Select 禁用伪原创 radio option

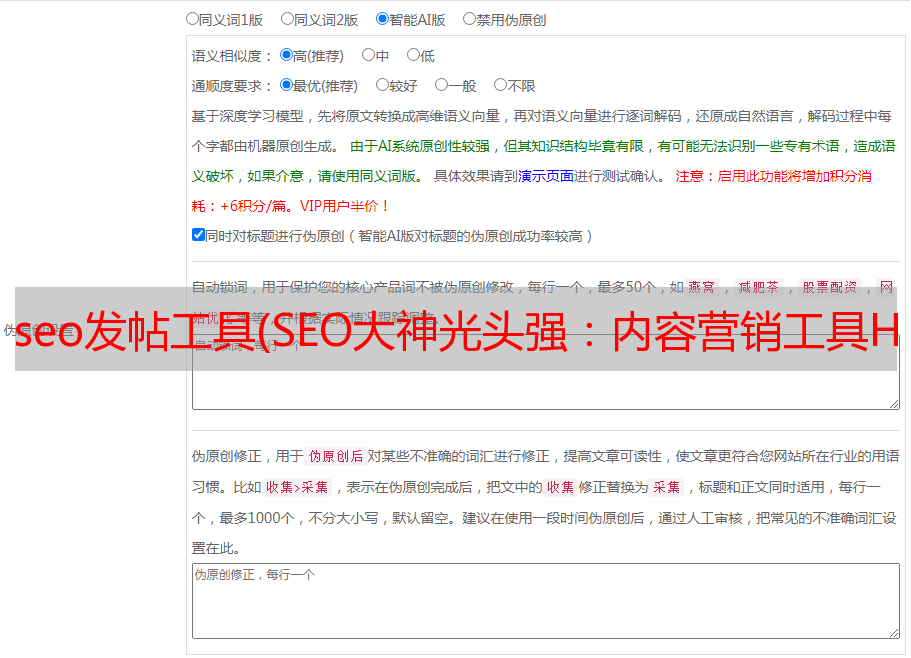469,19
